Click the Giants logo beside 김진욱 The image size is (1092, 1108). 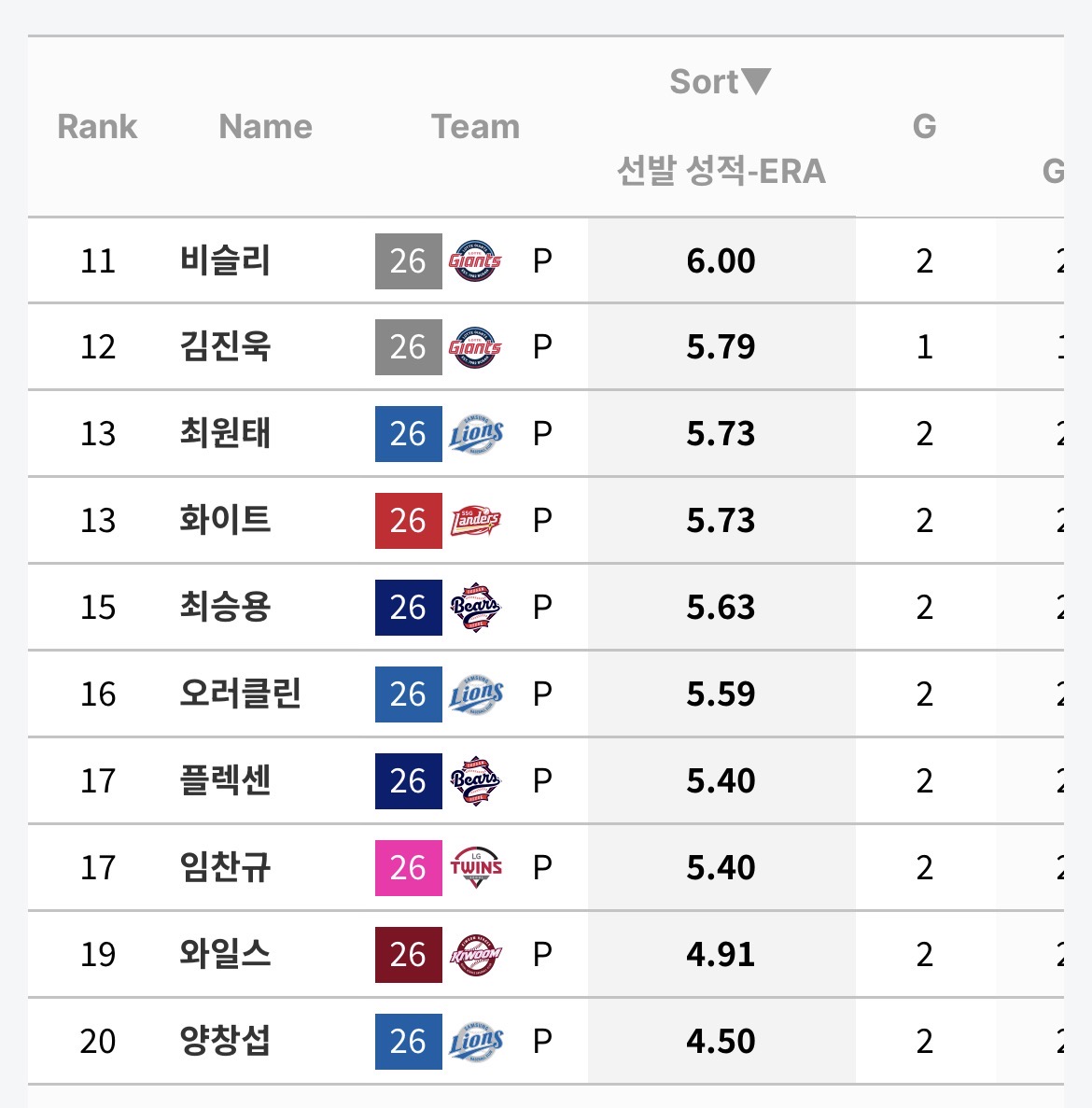[475, 347]
